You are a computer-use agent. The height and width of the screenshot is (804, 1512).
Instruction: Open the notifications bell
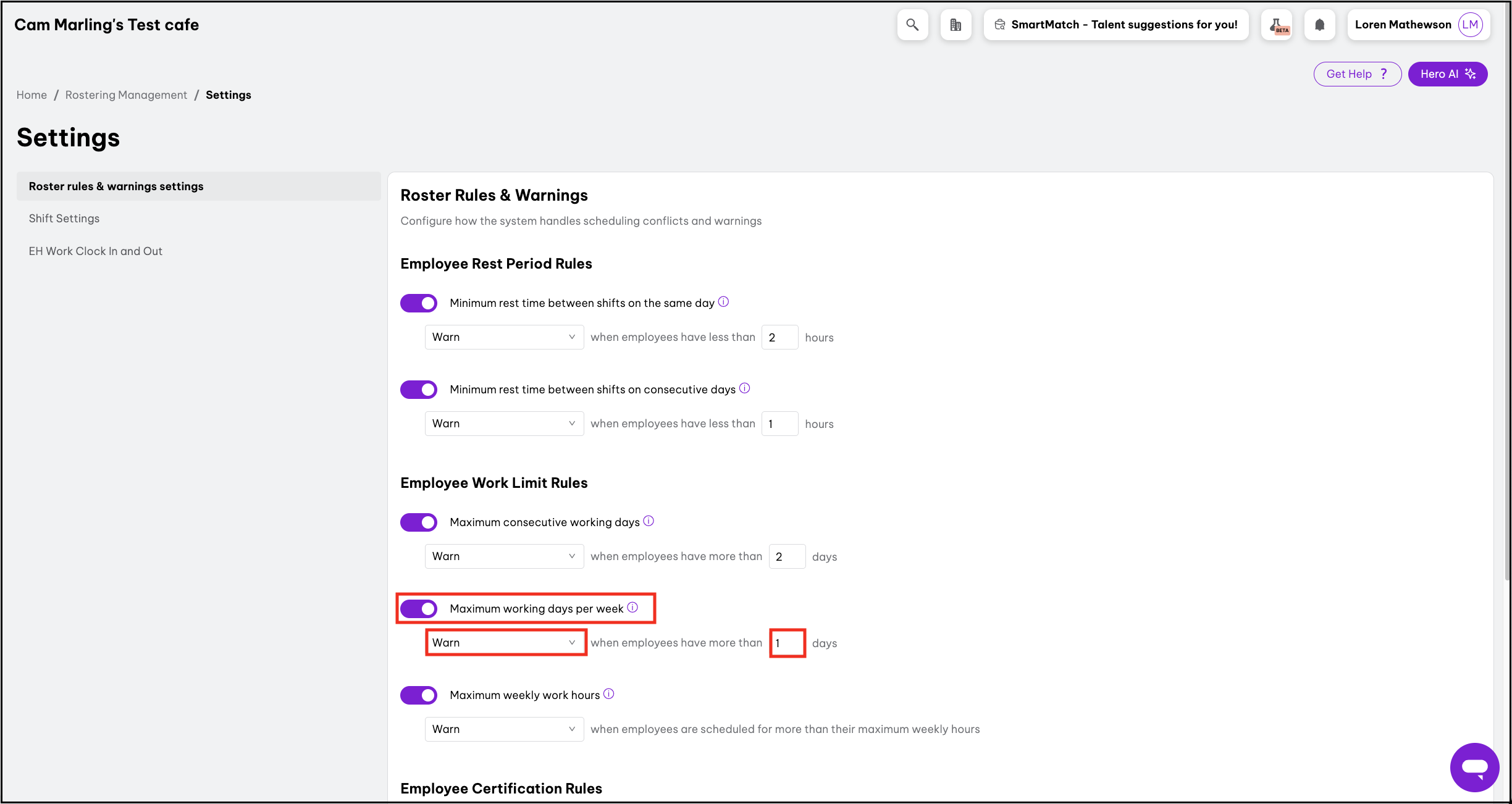pyautogui.click(x=1320, y=25)
